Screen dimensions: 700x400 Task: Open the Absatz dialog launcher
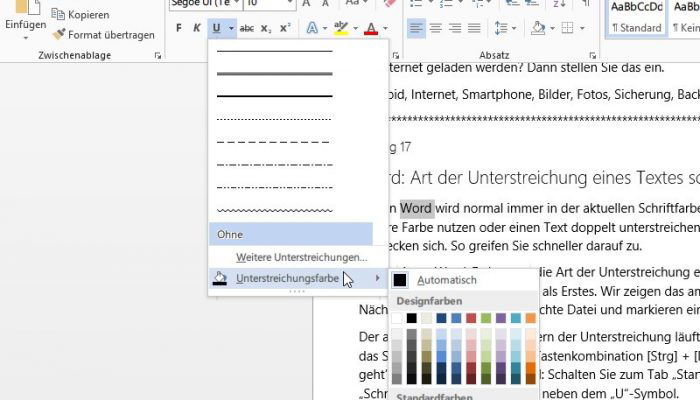click(592, 55)
